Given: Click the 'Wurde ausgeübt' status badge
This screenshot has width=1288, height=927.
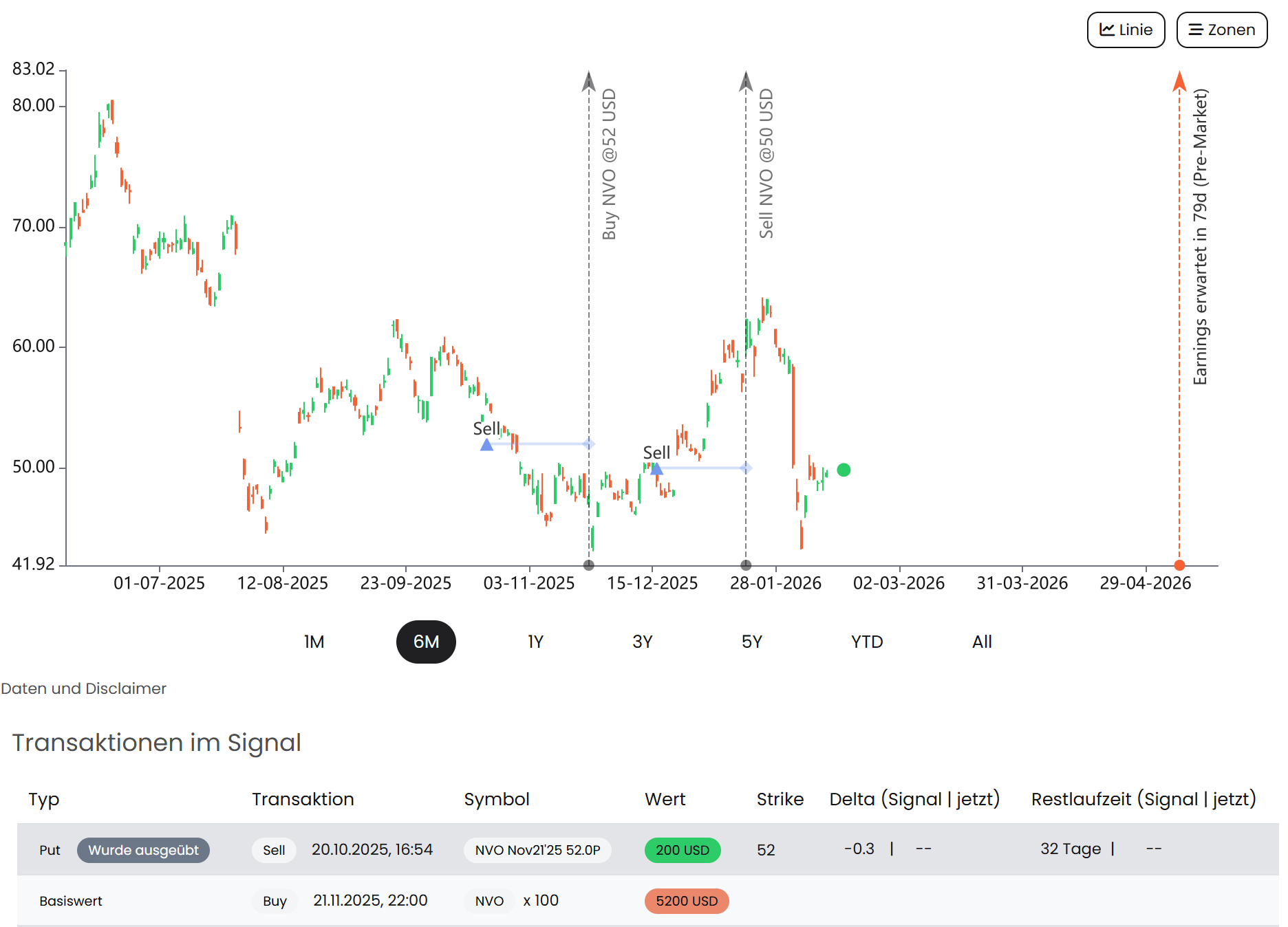Looking at the screenshot, I should pyautogui.click(x=143, y=850).
